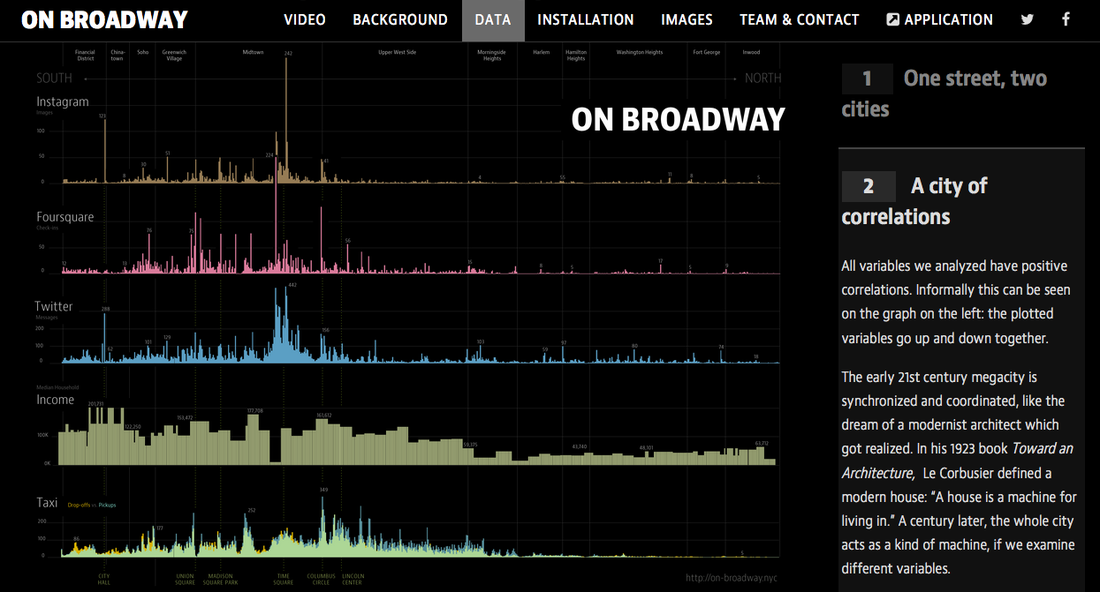This screenshot has width=1100, height=592.
Task: Collapse section 2 A city of correlations
Action: (915, 201)
